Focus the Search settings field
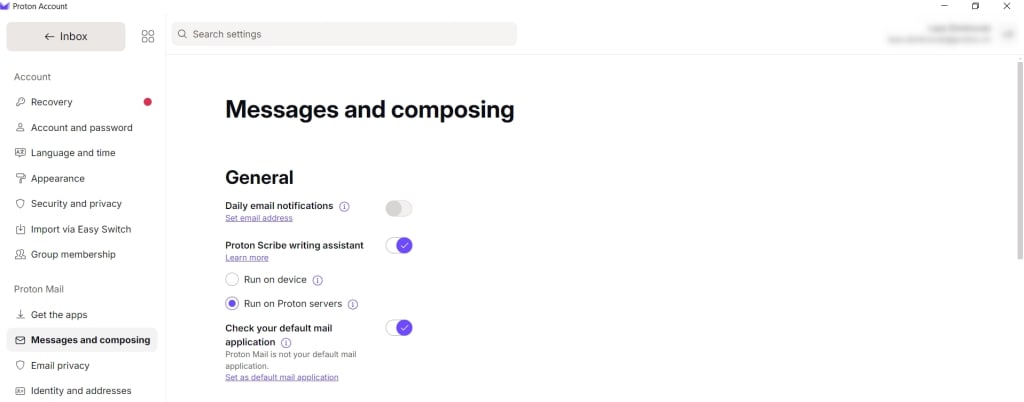The height and width of the screenshot is (402, 1024). pos(344,34)
